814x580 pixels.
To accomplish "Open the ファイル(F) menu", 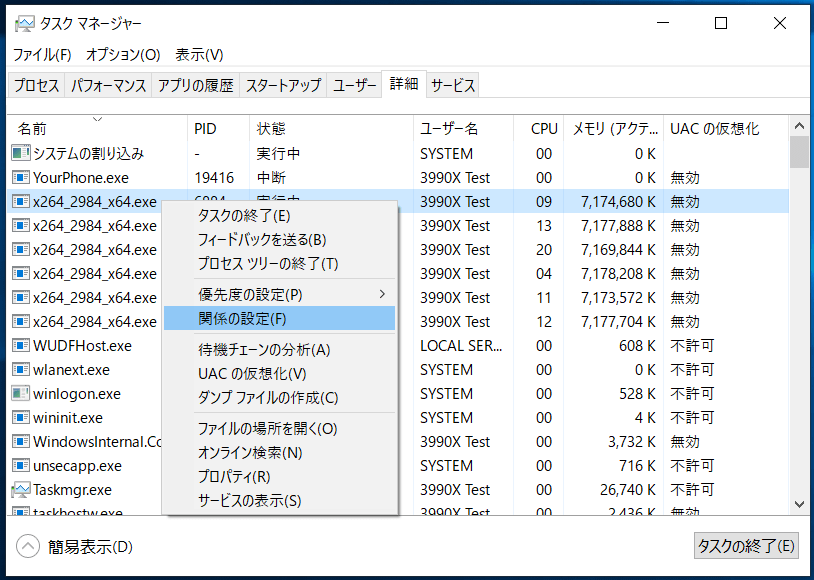I will [x=42, y=55].
